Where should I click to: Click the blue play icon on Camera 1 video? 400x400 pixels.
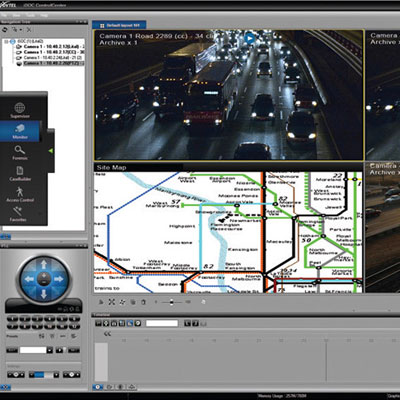coord(250,38)
